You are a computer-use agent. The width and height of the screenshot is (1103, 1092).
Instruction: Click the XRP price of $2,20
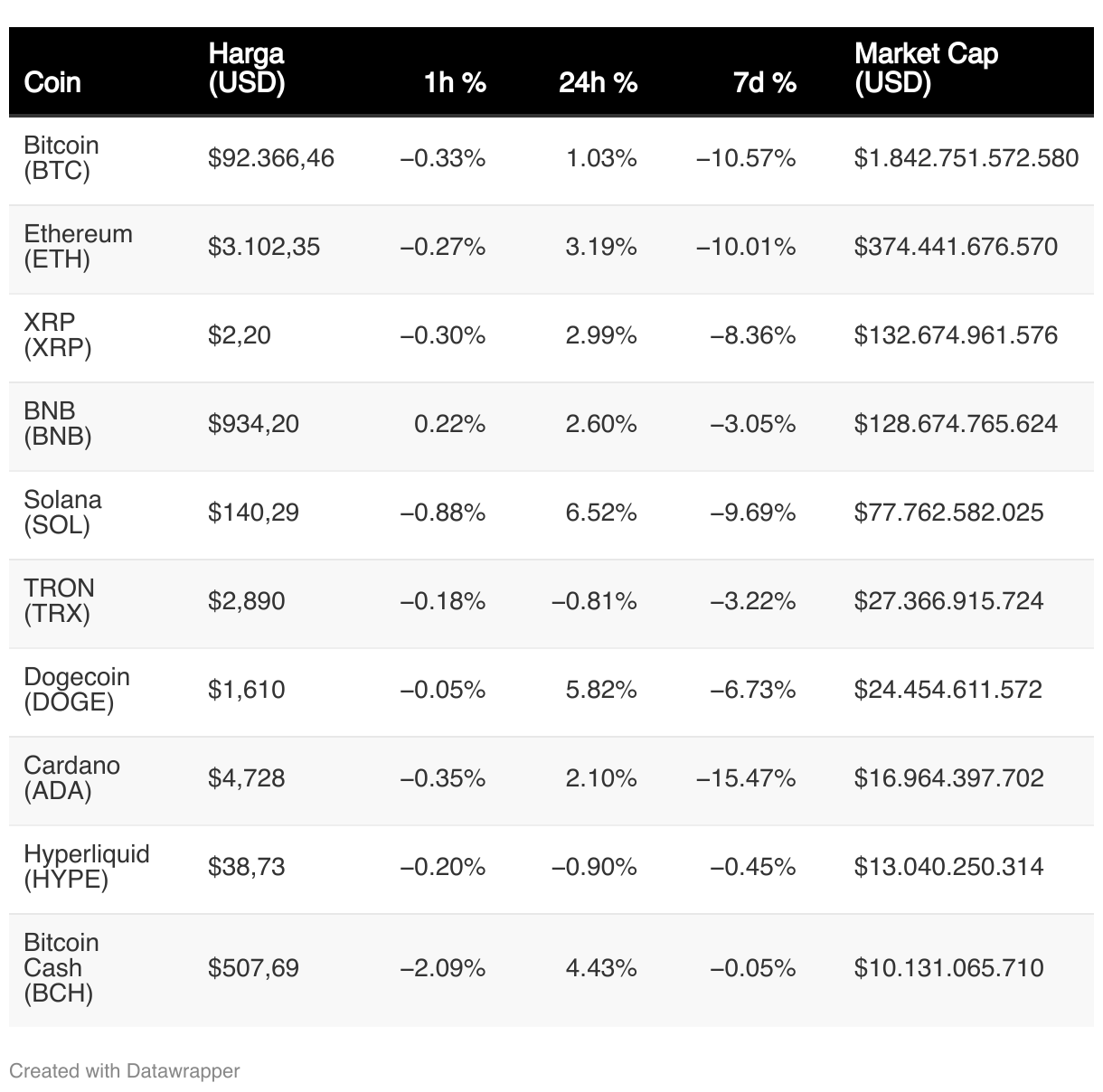(240, 335)
